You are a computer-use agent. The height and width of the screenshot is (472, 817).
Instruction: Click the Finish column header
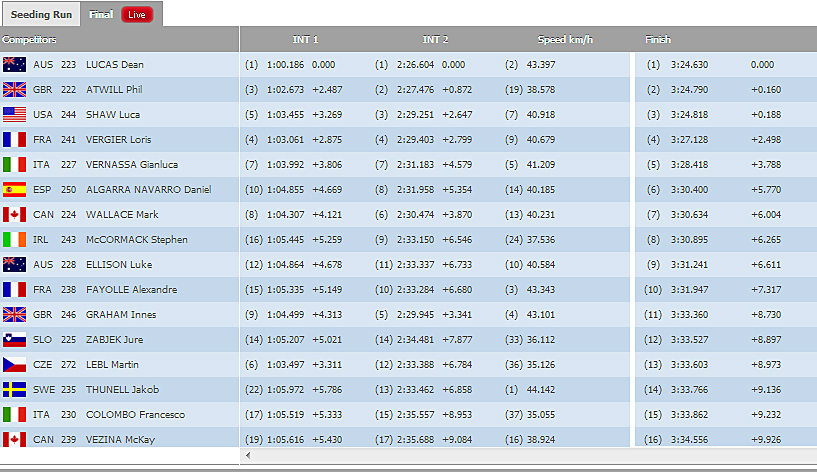click(x=658, y=40)
